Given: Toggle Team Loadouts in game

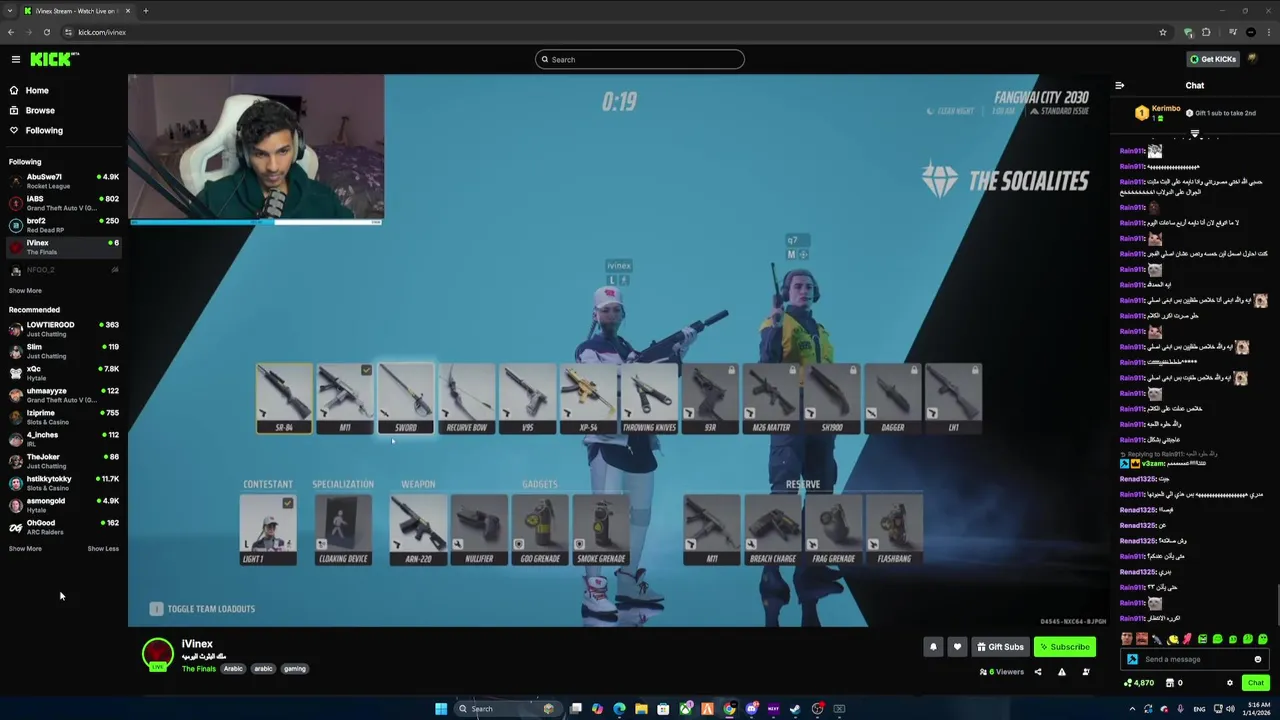Looking at the screenshot, I should (203, 609).
